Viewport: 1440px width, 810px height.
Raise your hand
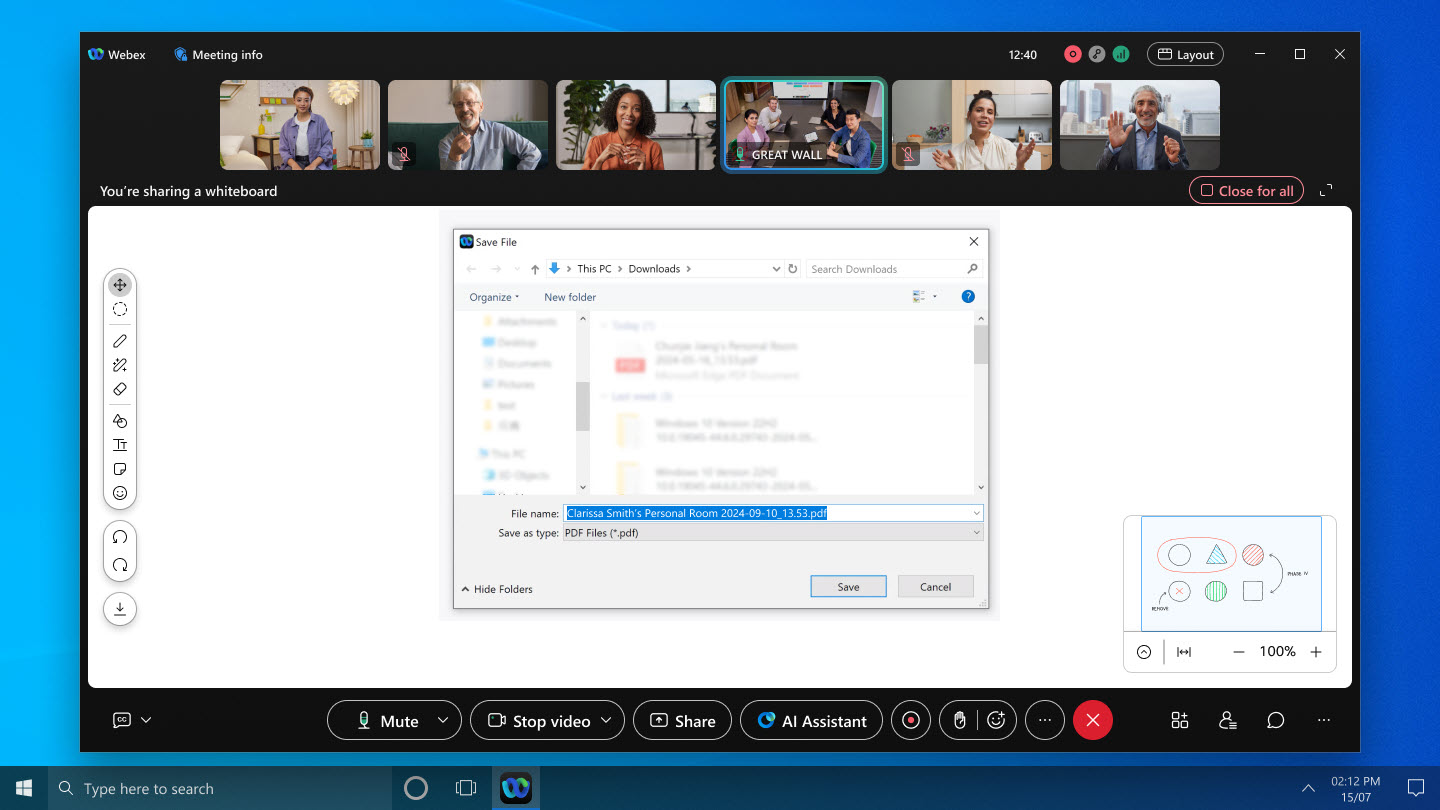pyautogui.click(x=960, y=720)
